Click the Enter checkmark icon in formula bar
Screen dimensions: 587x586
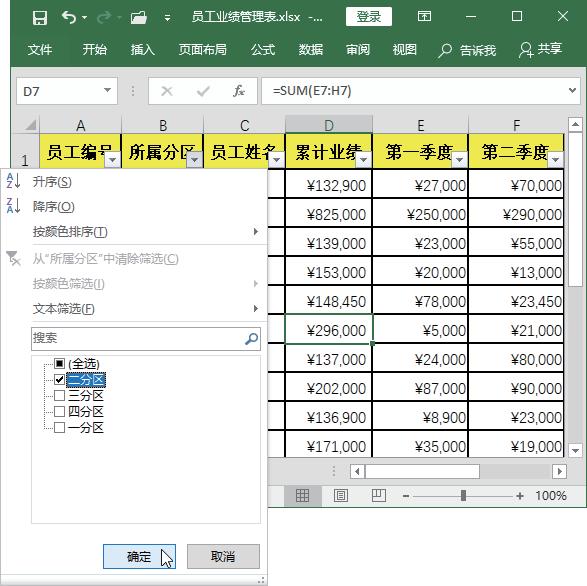click(203, 91)
